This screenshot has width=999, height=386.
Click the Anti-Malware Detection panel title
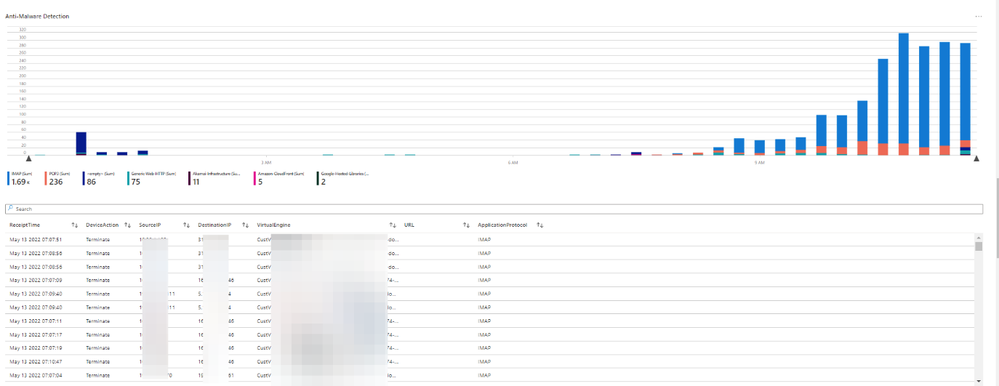click(37, 16)
